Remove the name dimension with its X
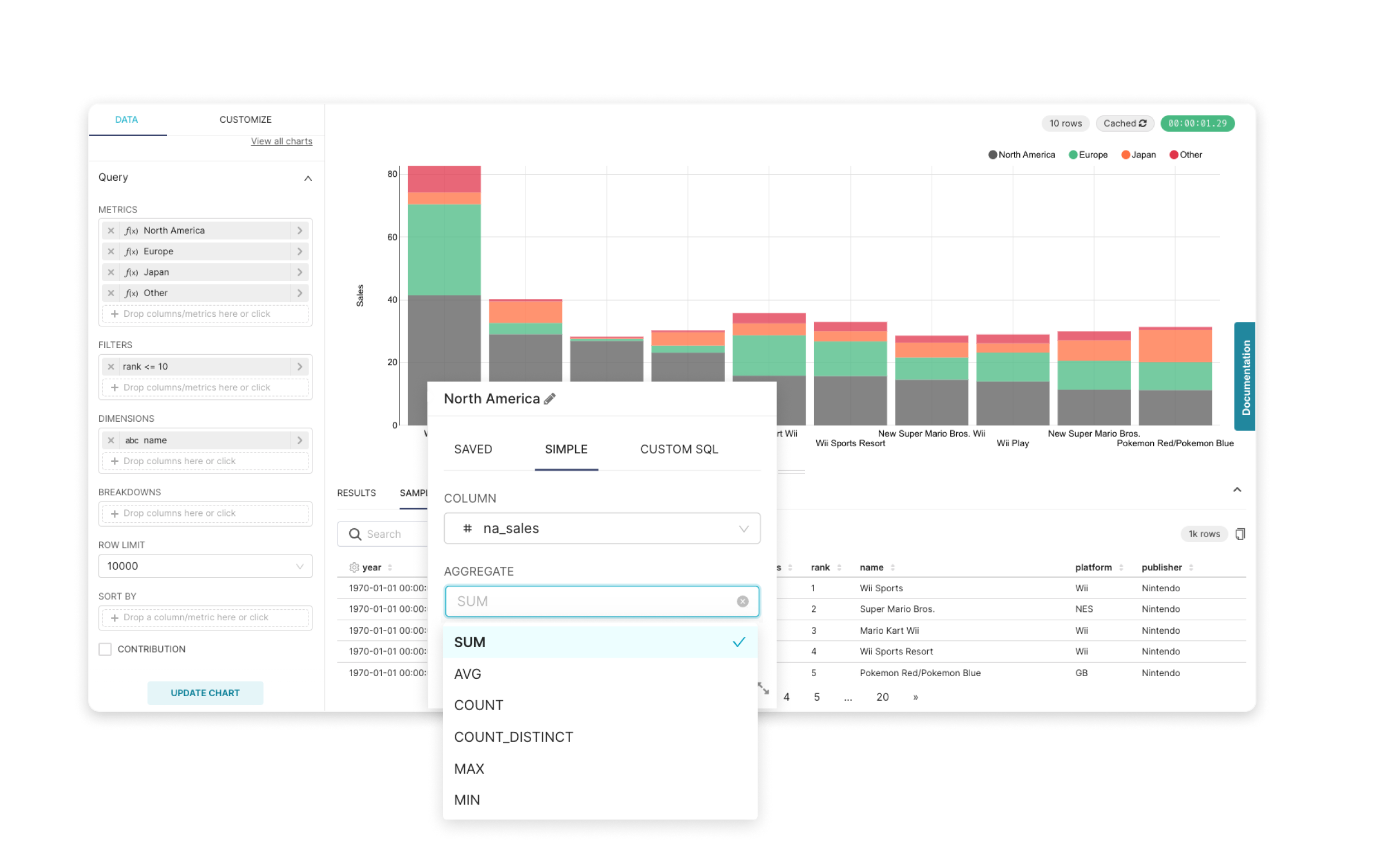The width and height of the screenshot is (1387, 868). (x=111, y=440)
